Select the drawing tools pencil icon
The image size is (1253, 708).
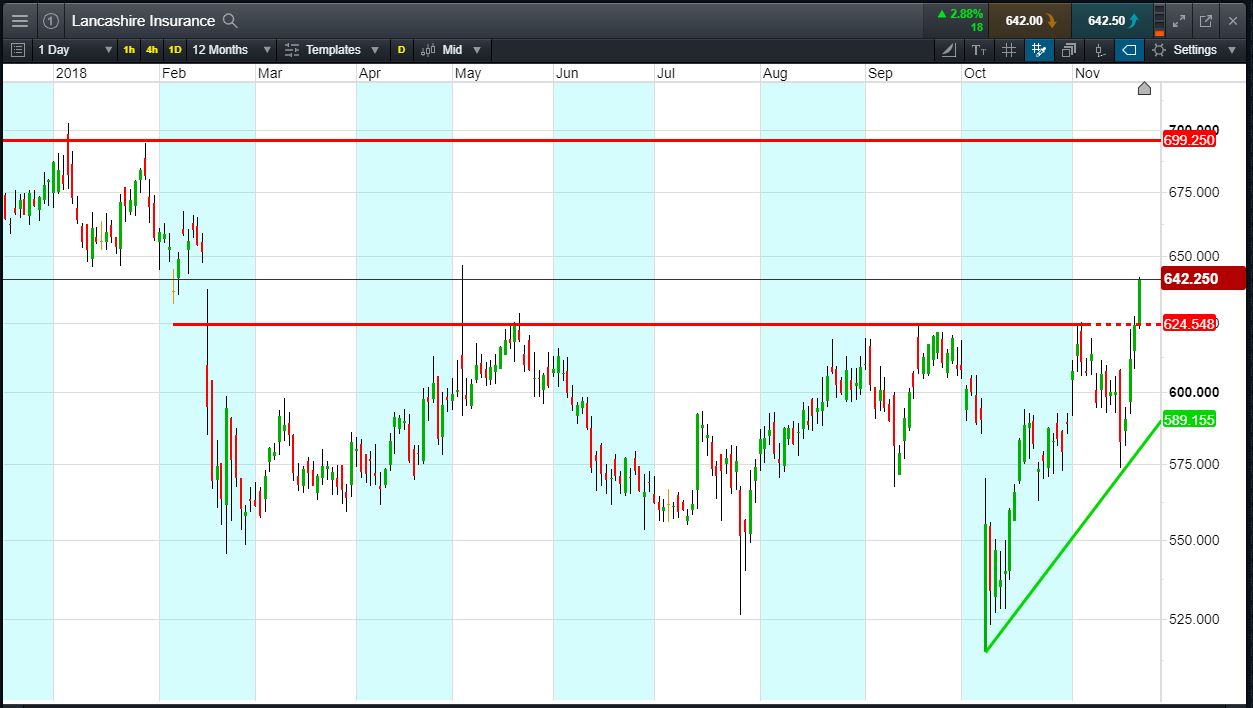coord(948,49)
